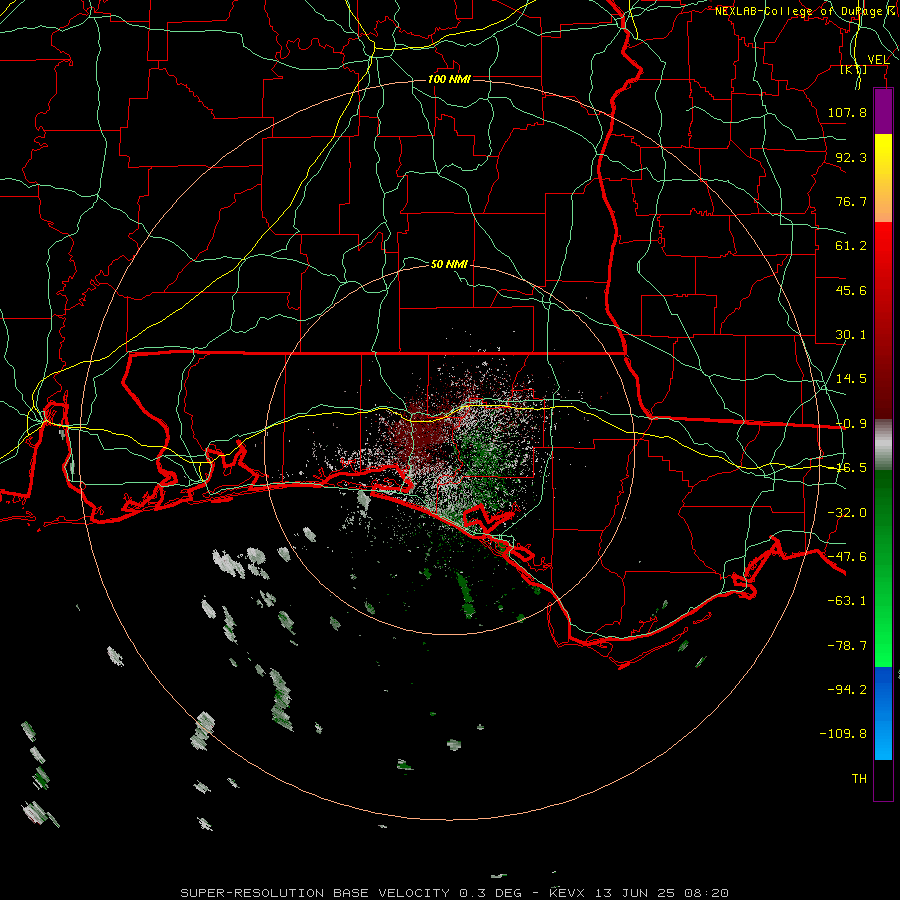Viewport: 900px width, 900px height.
Task: Select the 107.8 value on the velocity scale
Action: click(847, 112)
